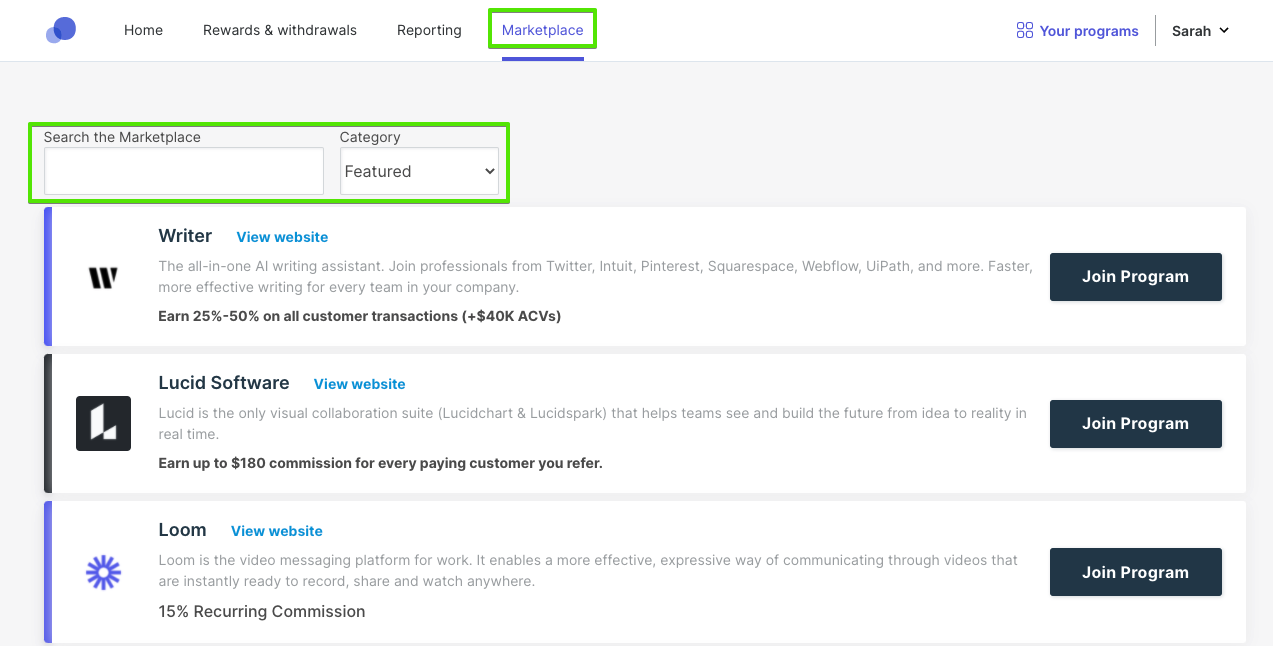The height and width of the screenshot is (646, 1273).
Task: Switch to Rewards & withdrawals
Action: (279, 30)
